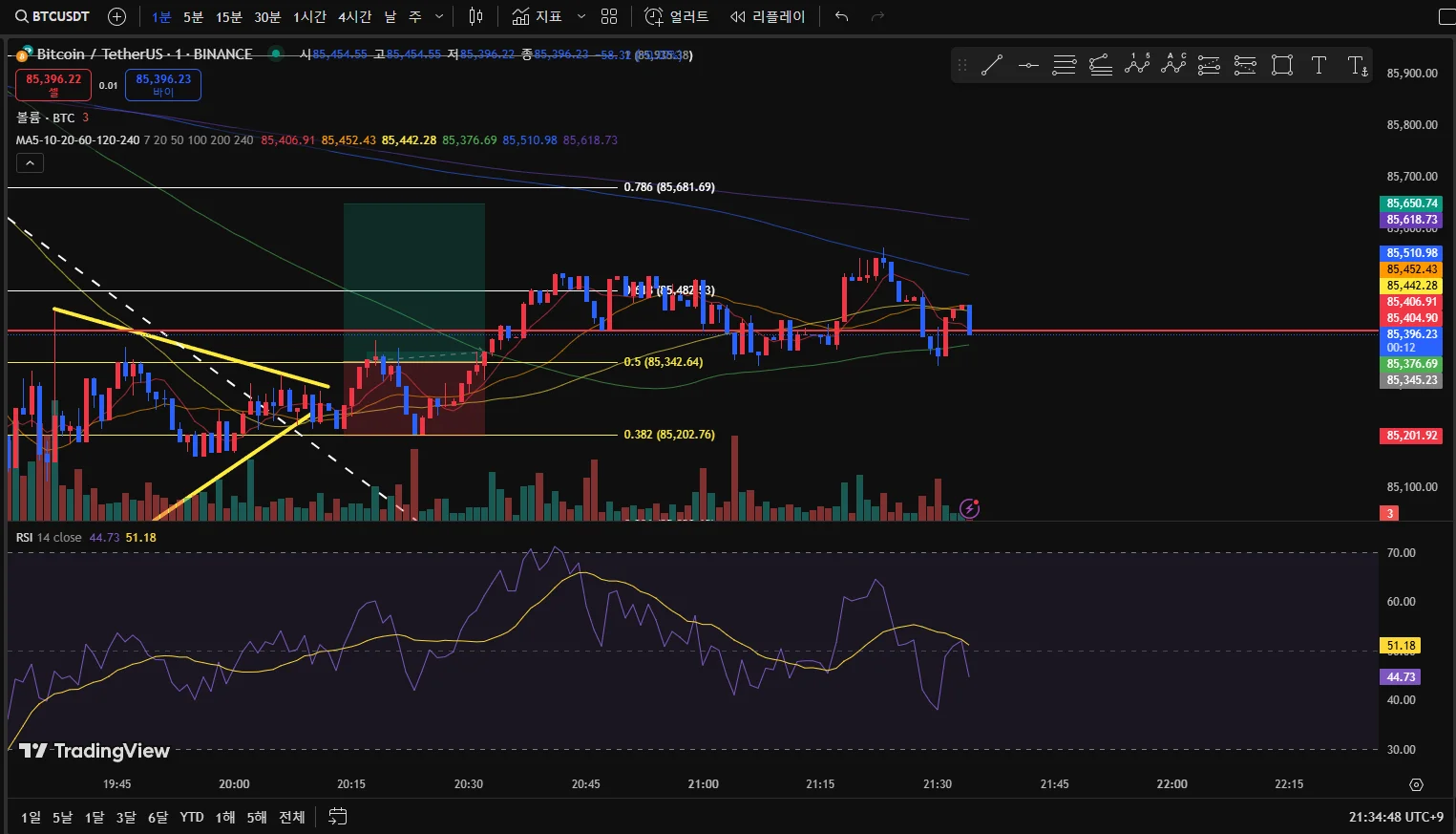Select the Horizontal Line drawing tool
Screen dimensions: 1456x834
[1028, 65]
